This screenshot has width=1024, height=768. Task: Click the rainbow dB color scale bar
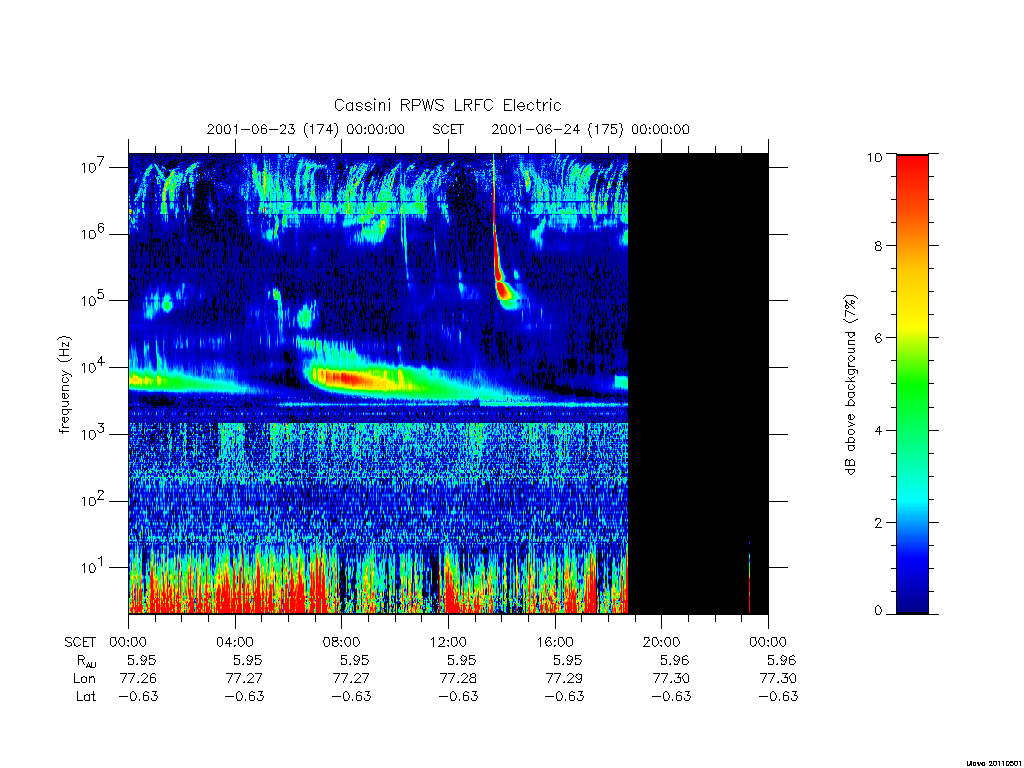912,384
